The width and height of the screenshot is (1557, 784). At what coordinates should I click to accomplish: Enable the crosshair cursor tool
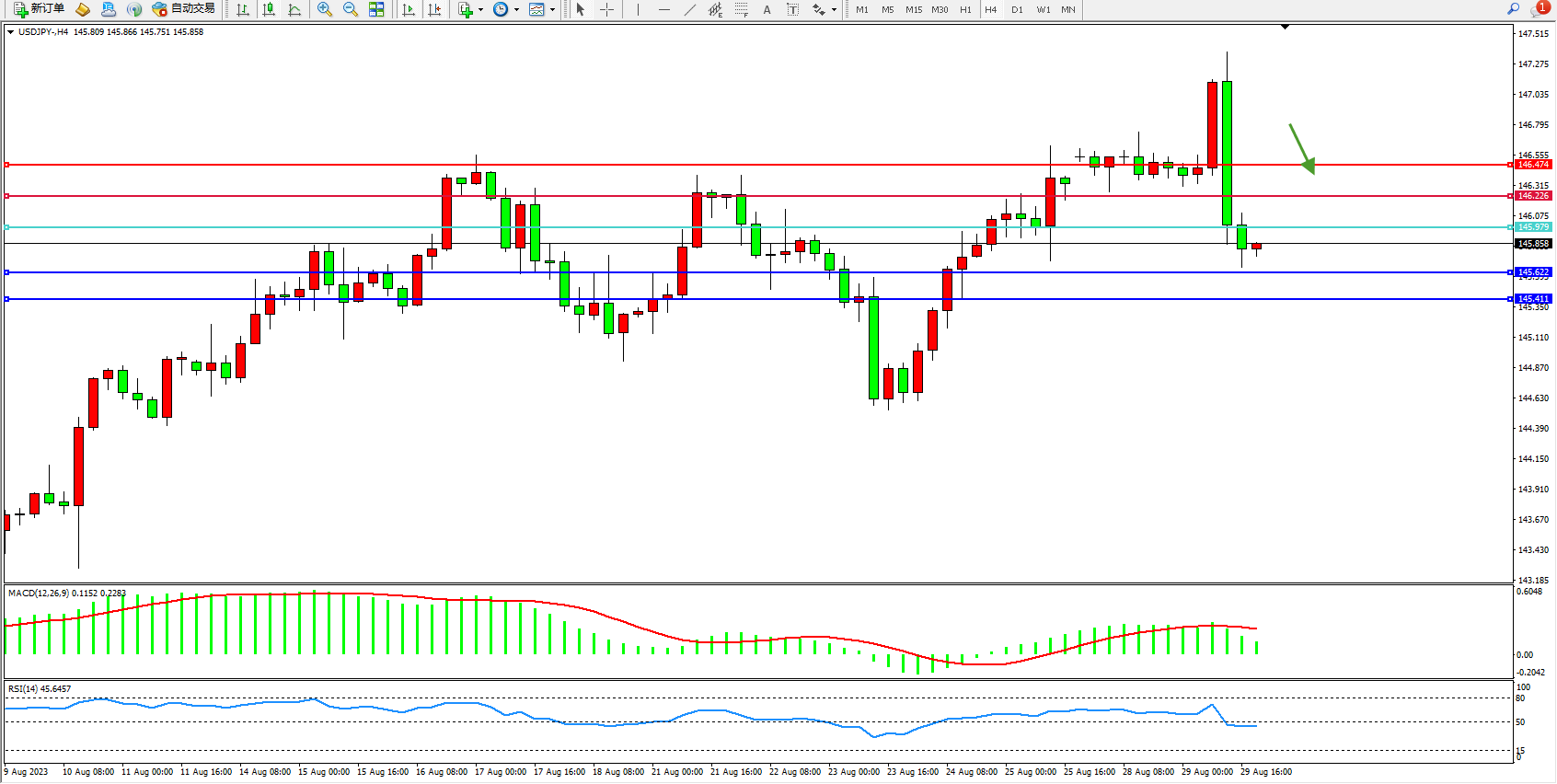point(607,9)
